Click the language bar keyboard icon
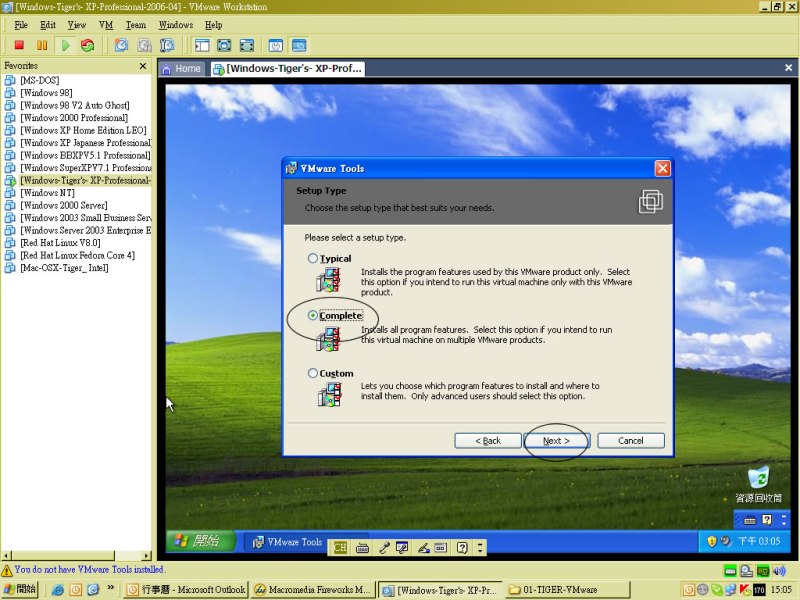This screenshot has height=600, width=800. click(362, 548)
